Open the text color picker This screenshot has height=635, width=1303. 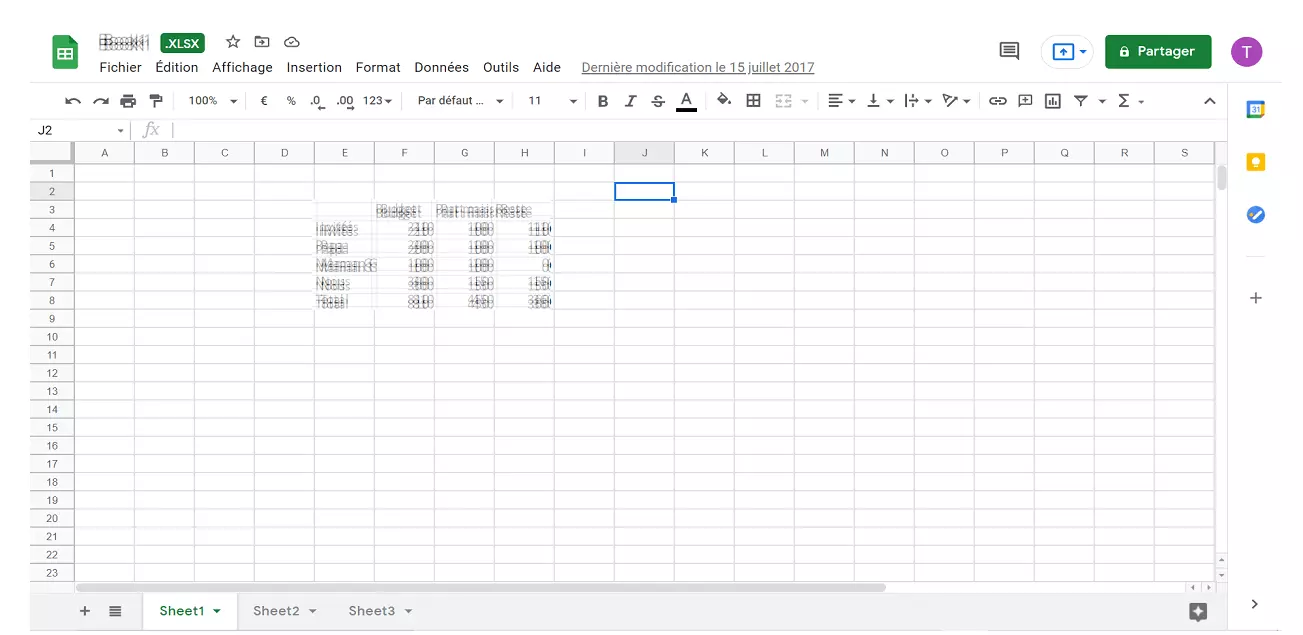coord(686,101)
